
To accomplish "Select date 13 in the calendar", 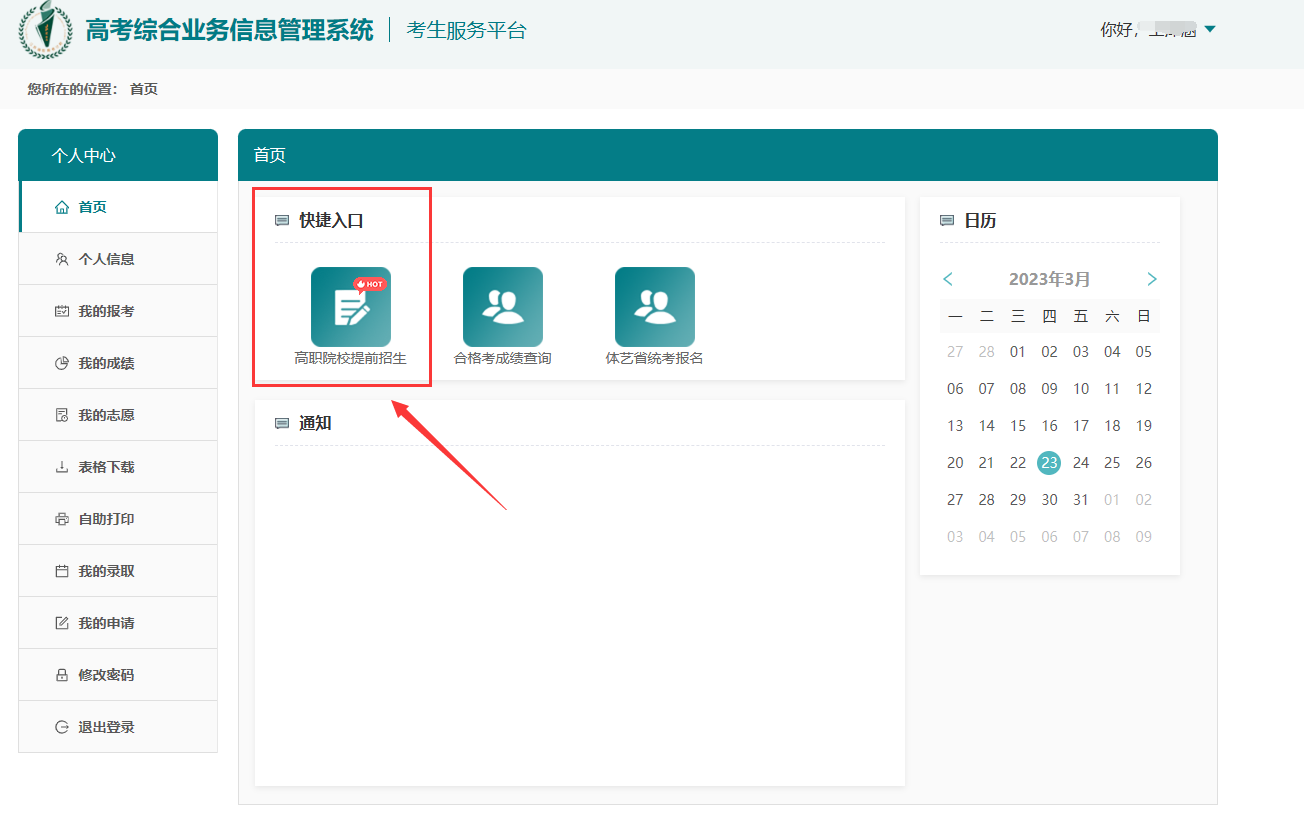I will [x=955, y=426].
